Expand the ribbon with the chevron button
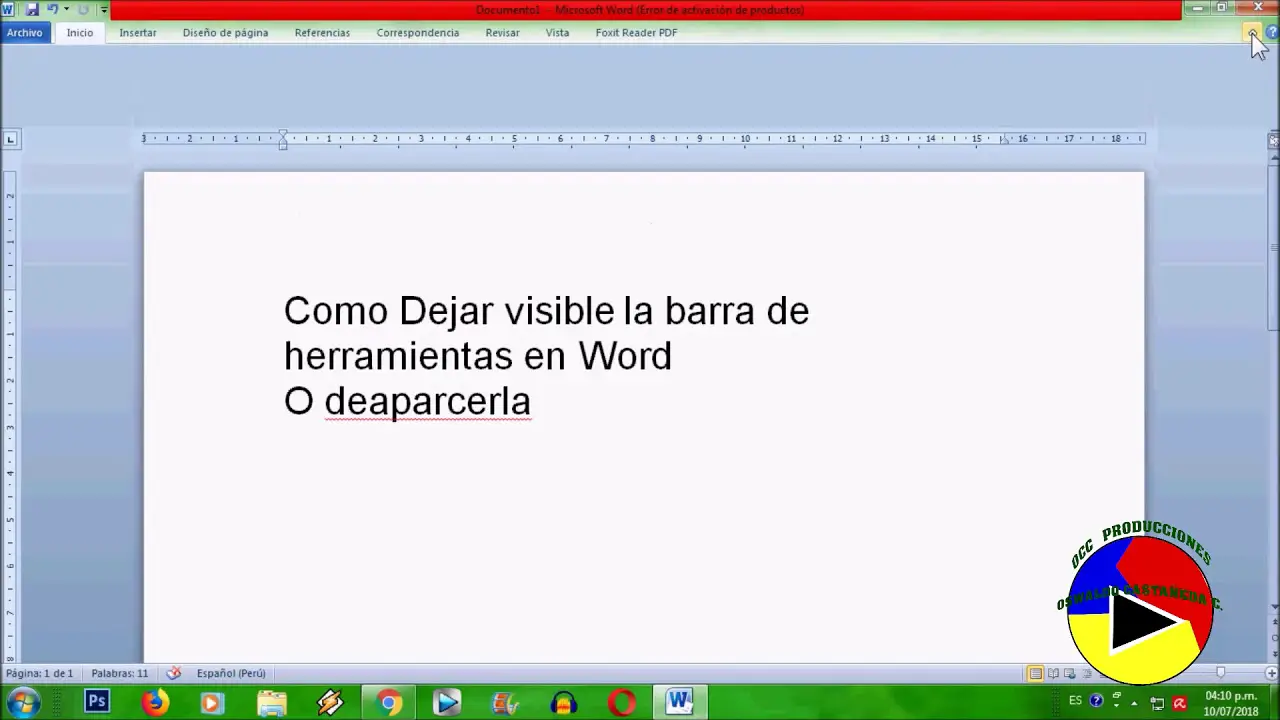Screen dimensions: 1280x720 click(1253, 33)
